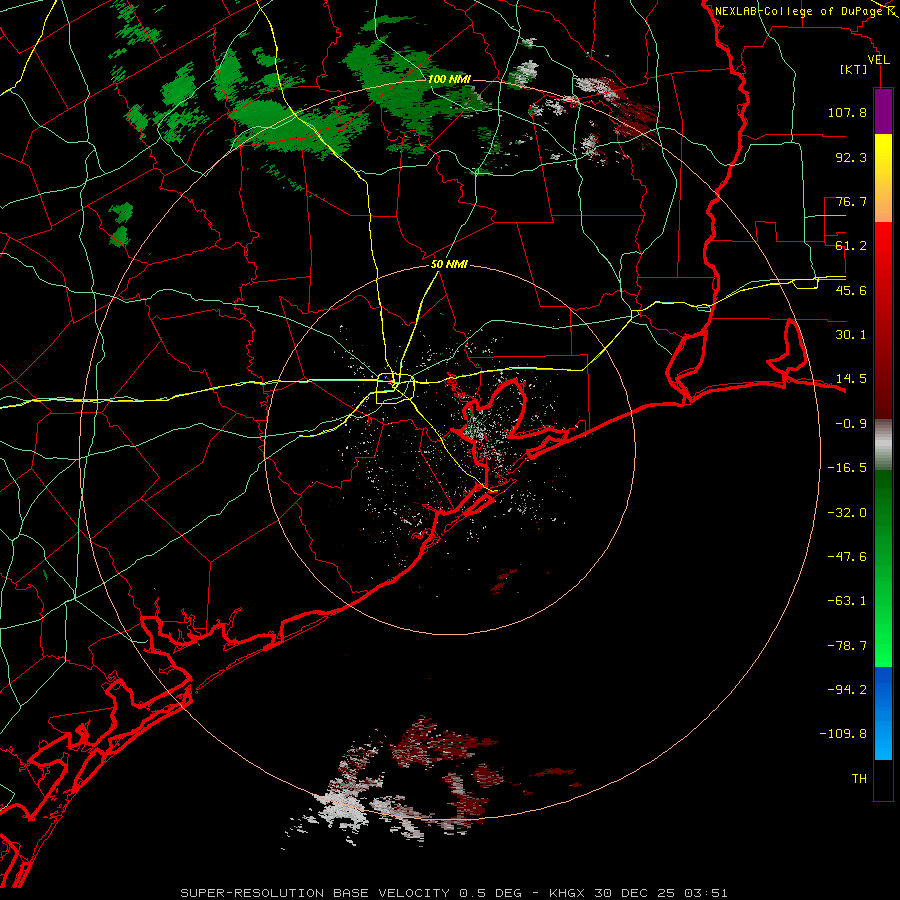
Task: Select the -78.7 legend value
Action: pos(847,646)
